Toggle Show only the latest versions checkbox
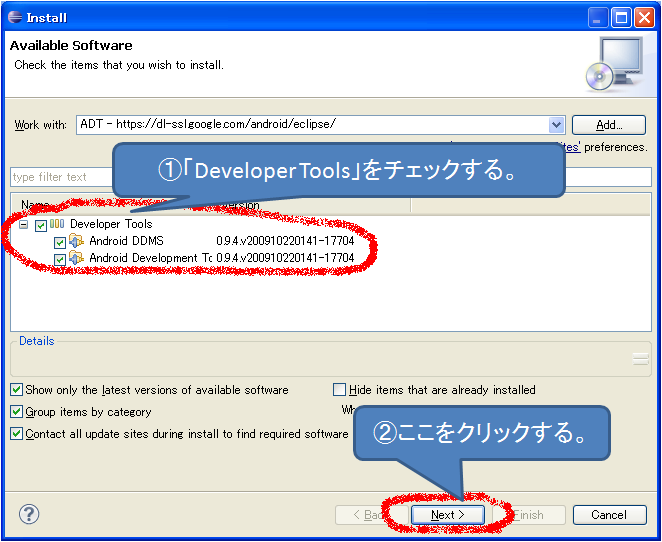 tap(16, 389)
